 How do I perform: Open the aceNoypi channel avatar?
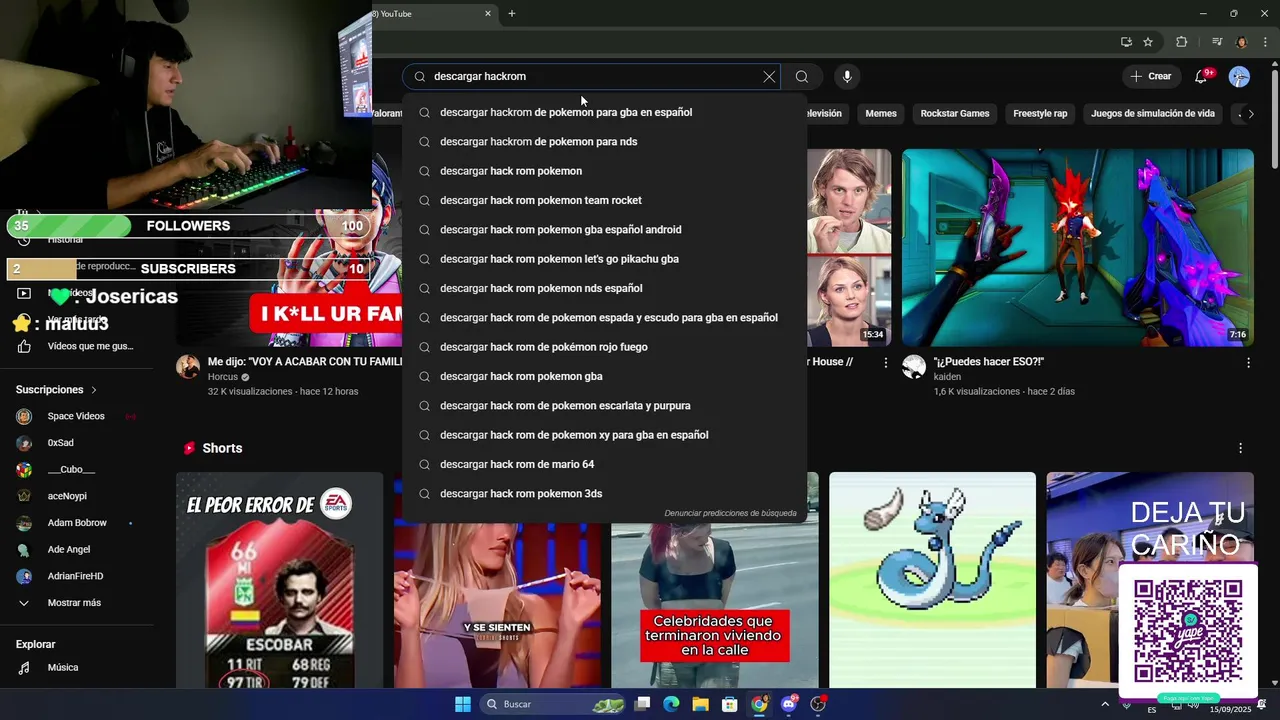click(24, 496)
